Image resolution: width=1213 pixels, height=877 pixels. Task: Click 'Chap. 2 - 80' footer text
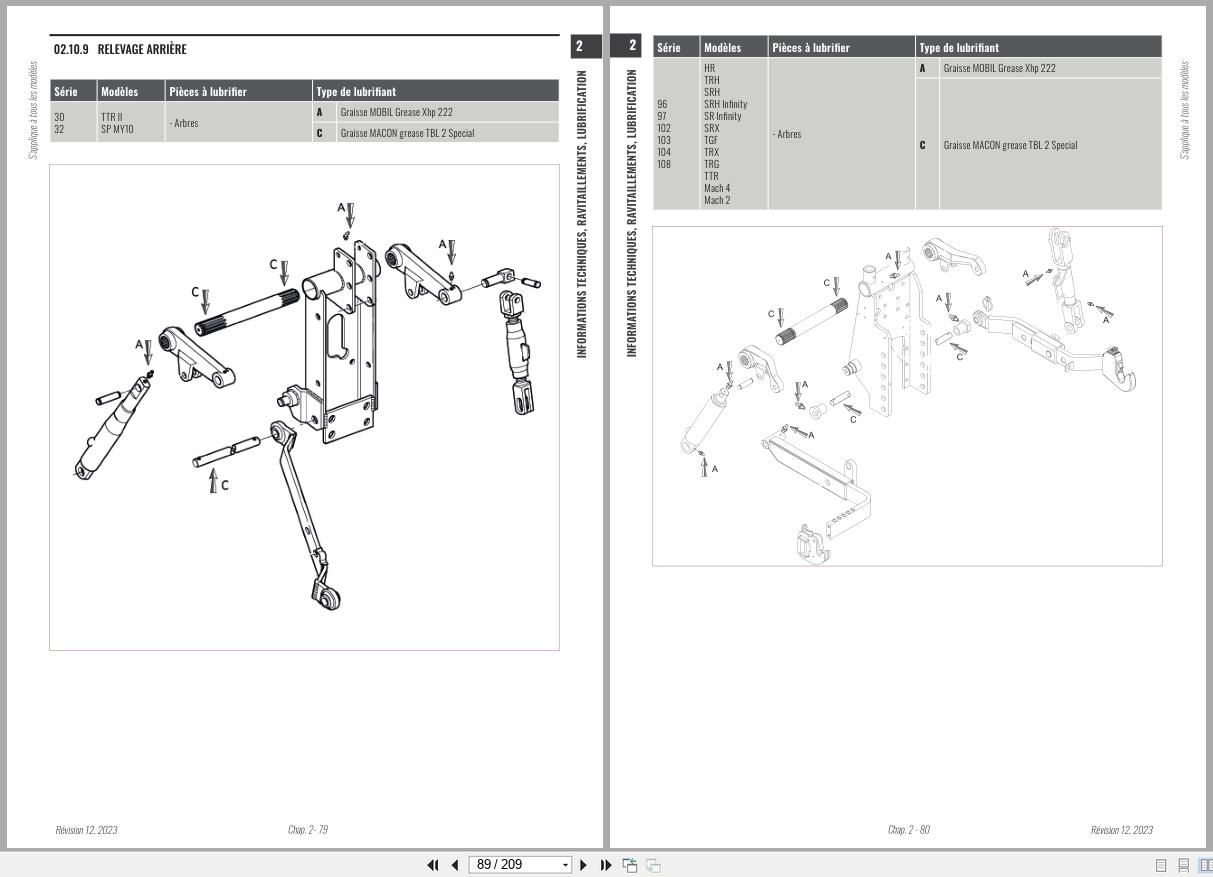click(909, 830)
